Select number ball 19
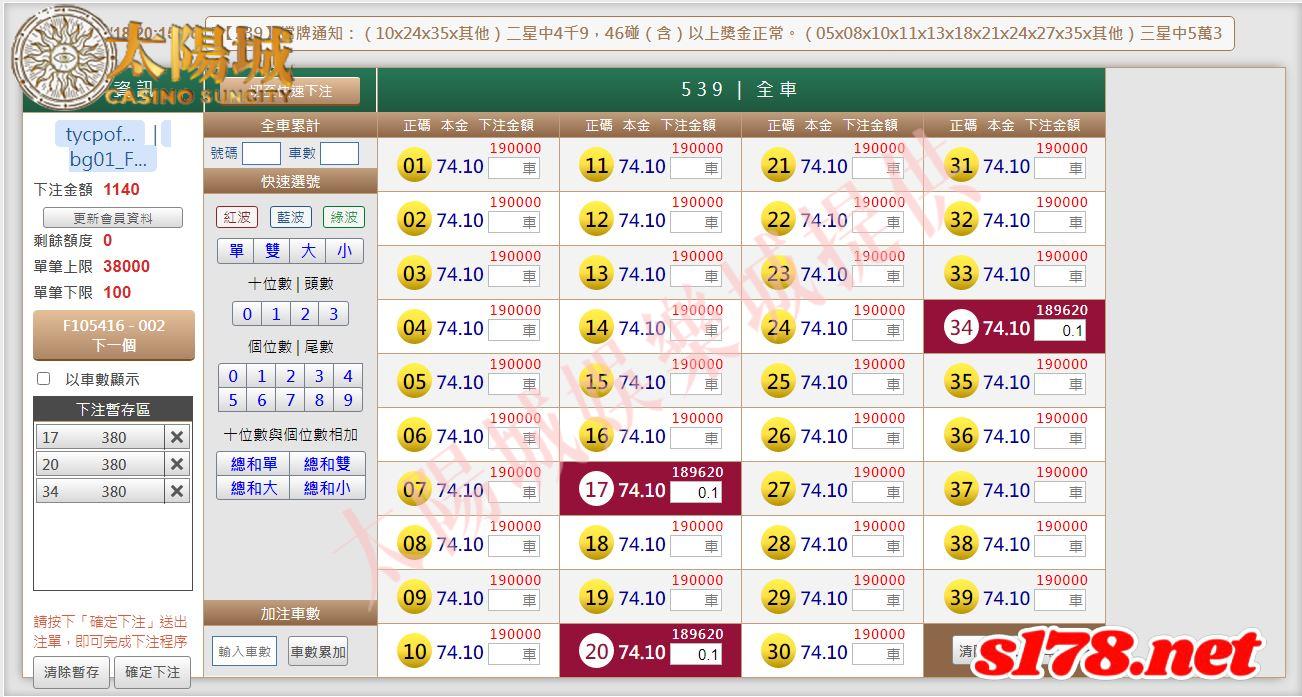This screenshot has height=697, width=1302. (x=596, y=598)
